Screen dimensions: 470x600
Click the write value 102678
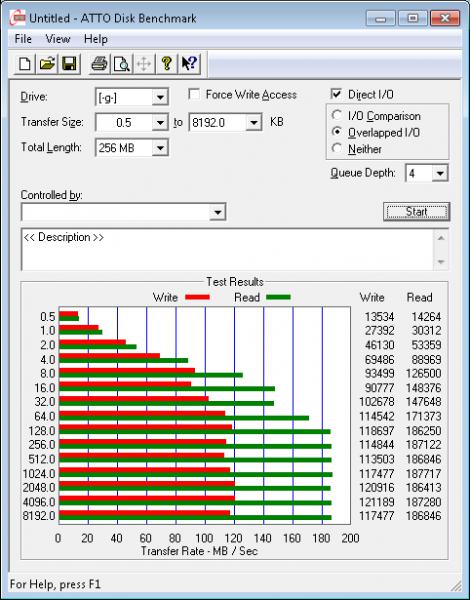[x=376, y=402]
